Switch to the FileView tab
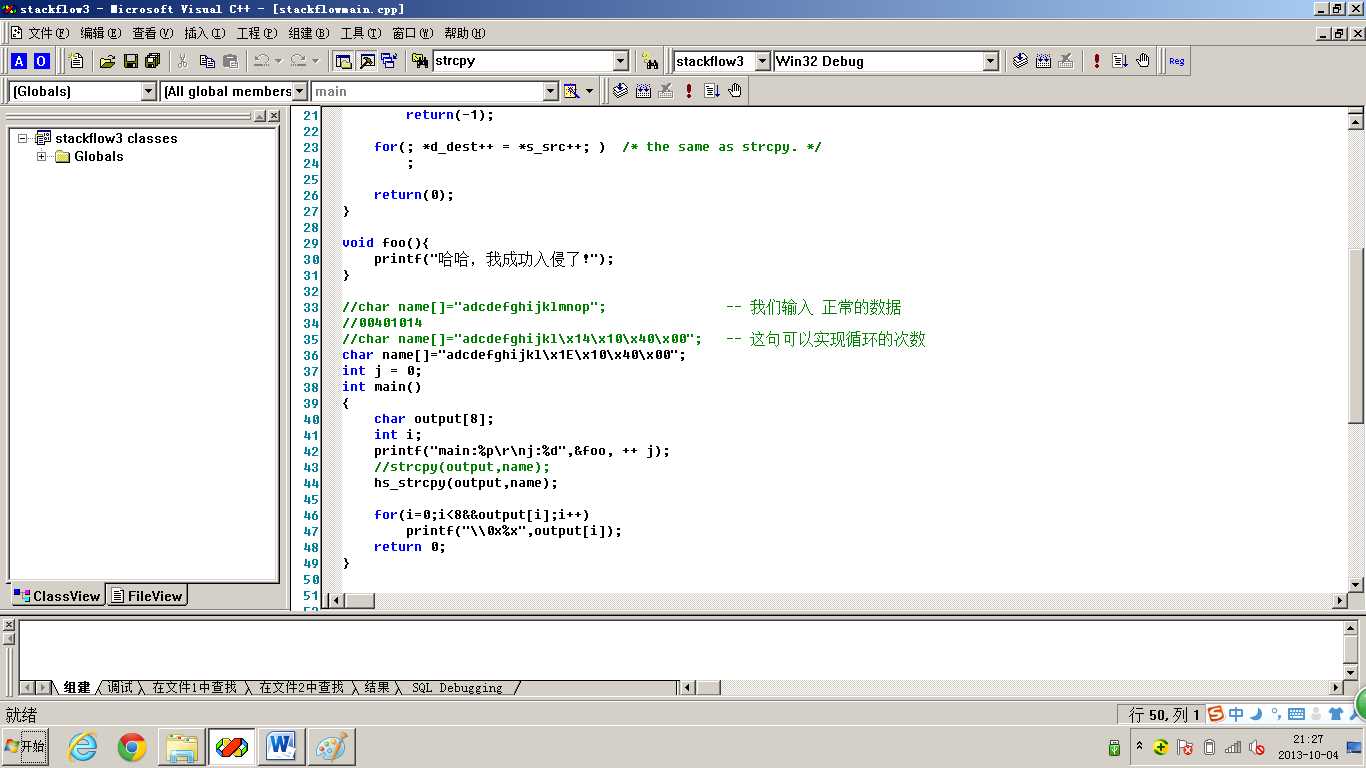This screenshot has width=1366, height=768. tap(147, 596)
